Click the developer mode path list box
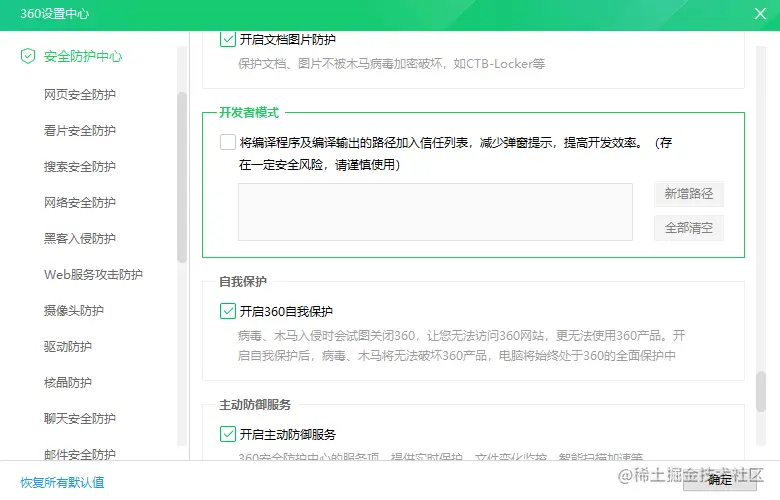The image size is (780, 500). (x=435, y=212)
